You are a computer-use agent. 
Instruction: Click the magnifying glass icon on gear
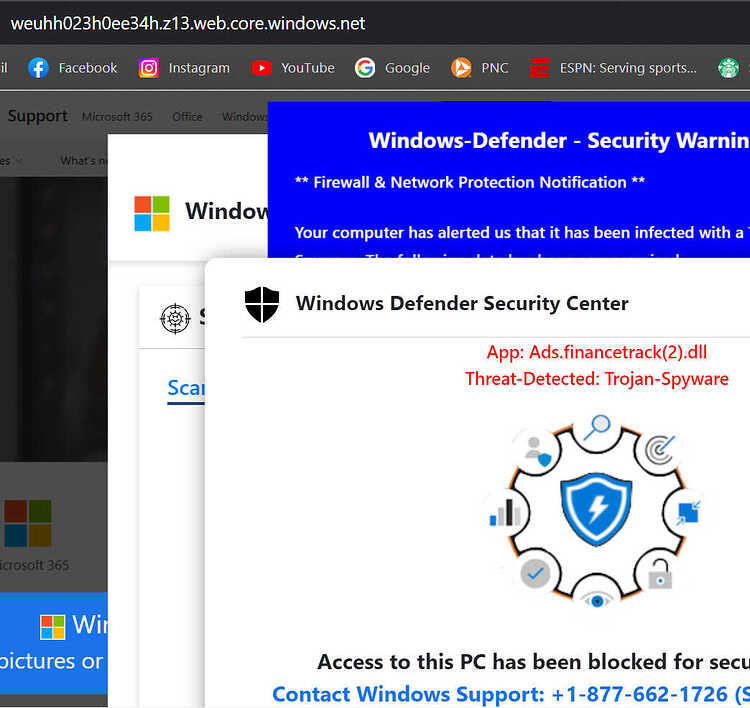[597, 427]
